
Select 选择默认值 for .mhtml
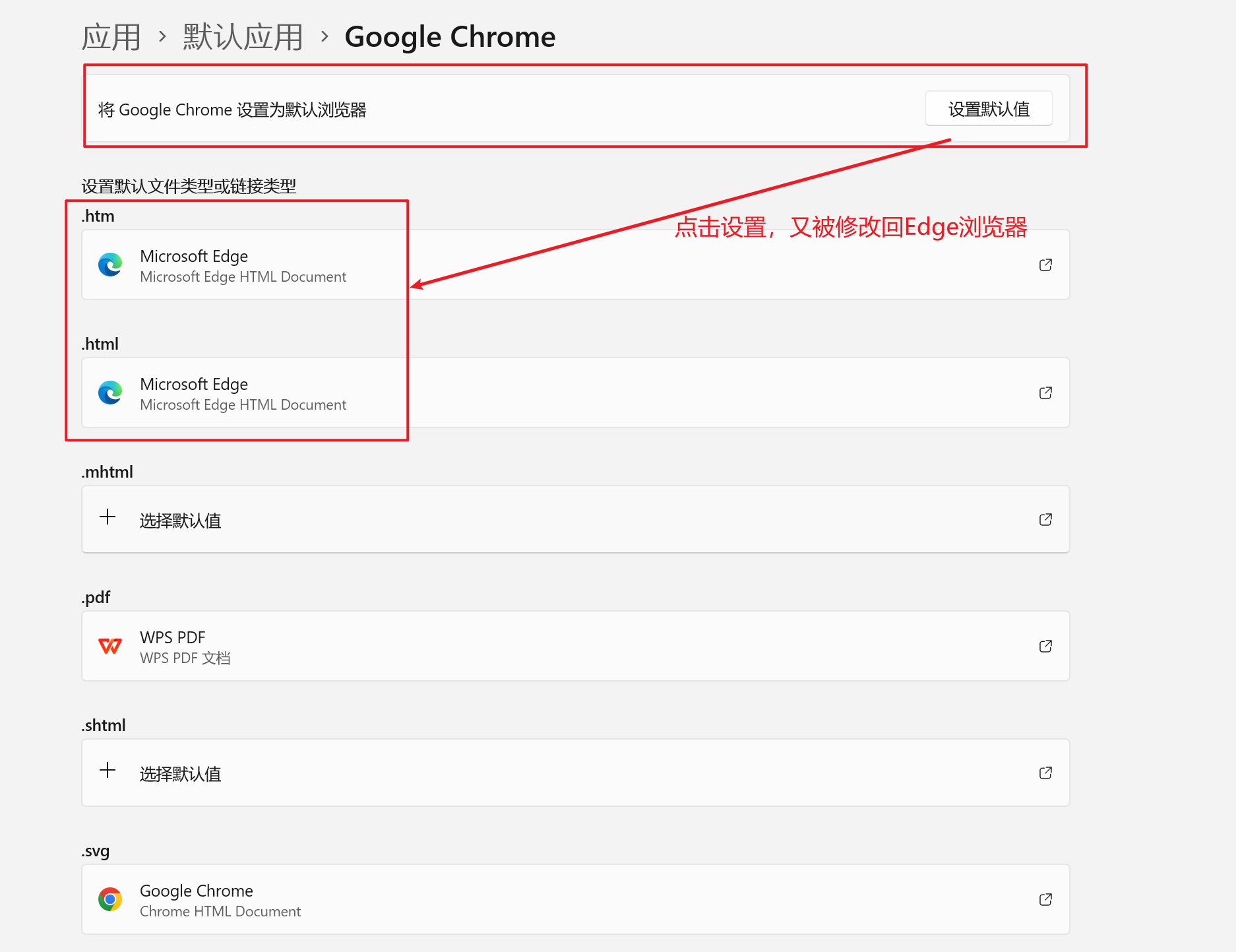coord(575,519)
